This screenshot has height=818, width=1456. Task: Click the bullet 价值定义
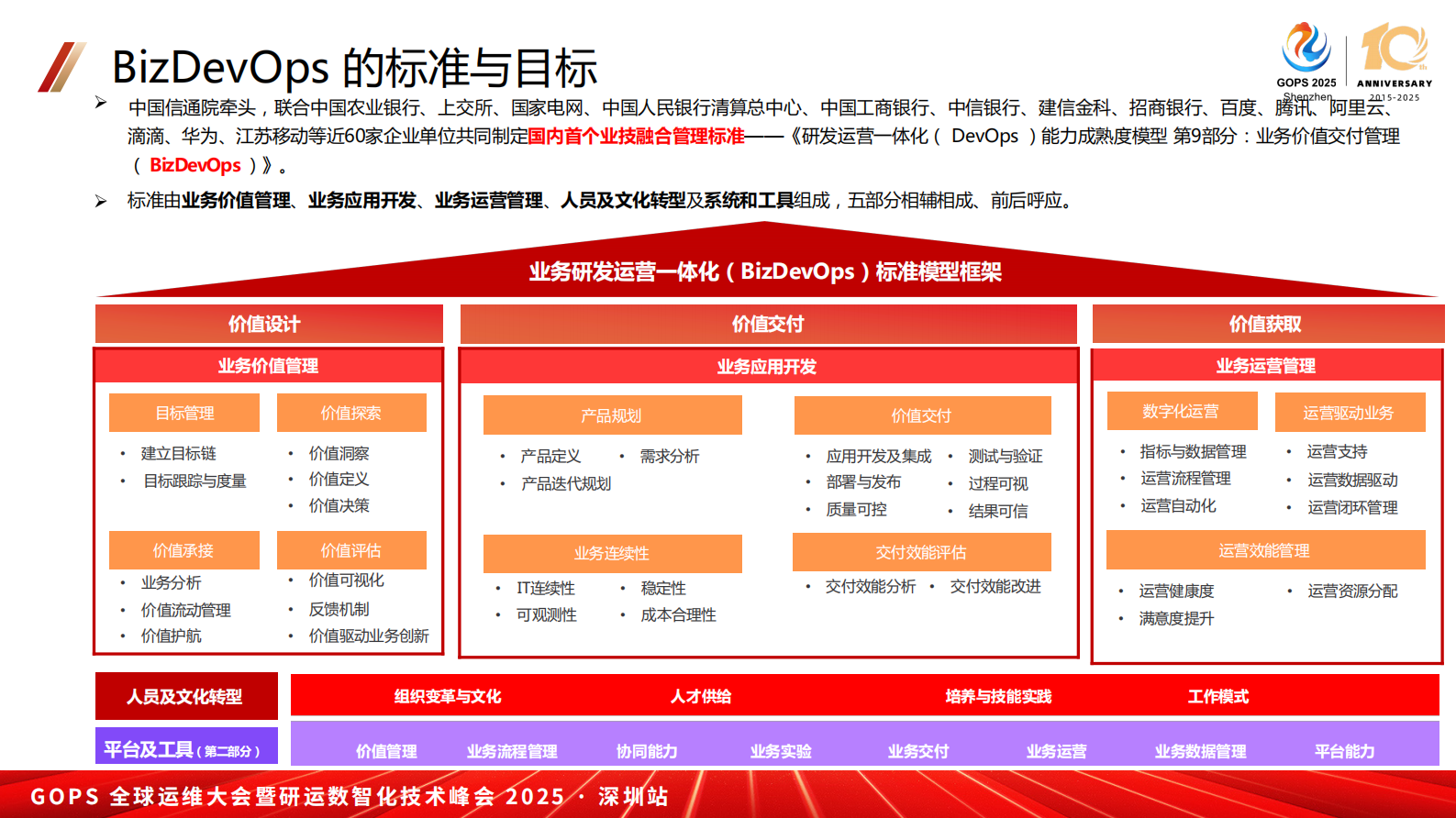pyautogui.click(x=339, y=479)
